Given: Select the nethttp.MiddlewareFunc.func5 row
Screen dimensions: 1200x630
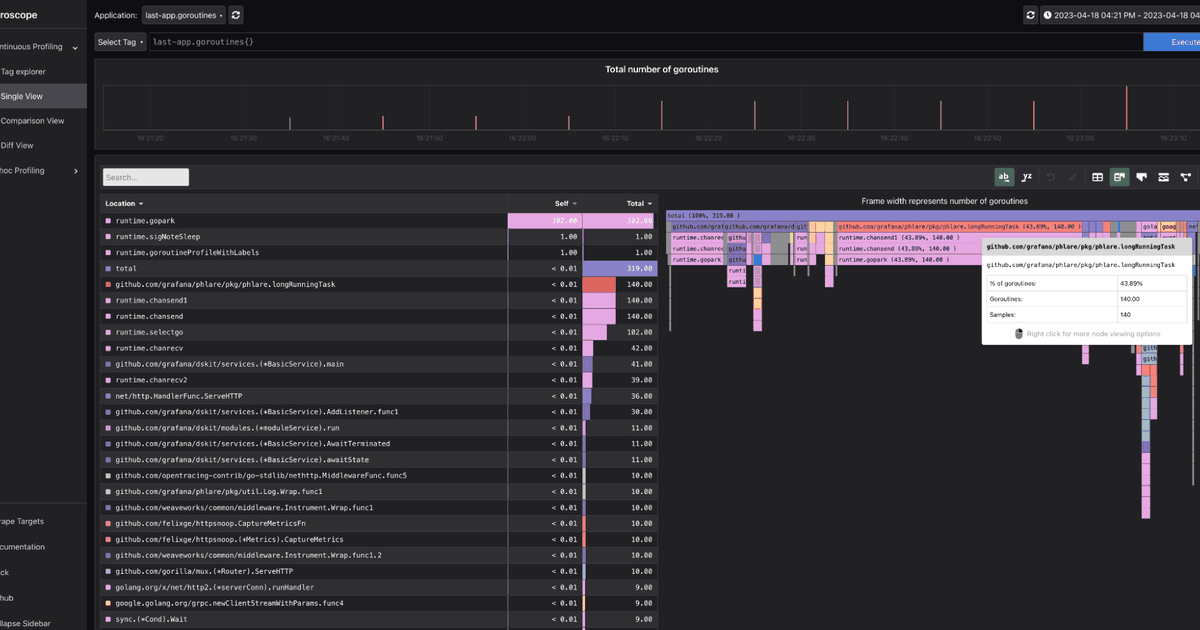Looking at the screenshot, I should click(x=380, y=476).
